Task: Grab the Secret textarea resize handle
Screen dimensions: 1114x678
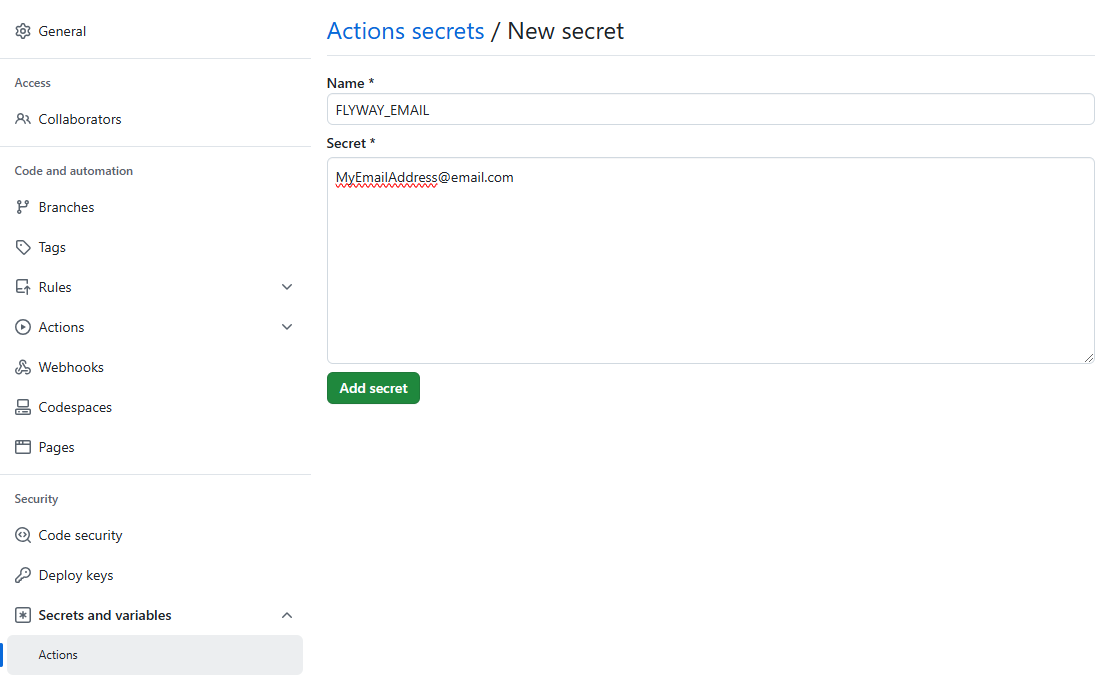Action: (x=1088, y=357)
